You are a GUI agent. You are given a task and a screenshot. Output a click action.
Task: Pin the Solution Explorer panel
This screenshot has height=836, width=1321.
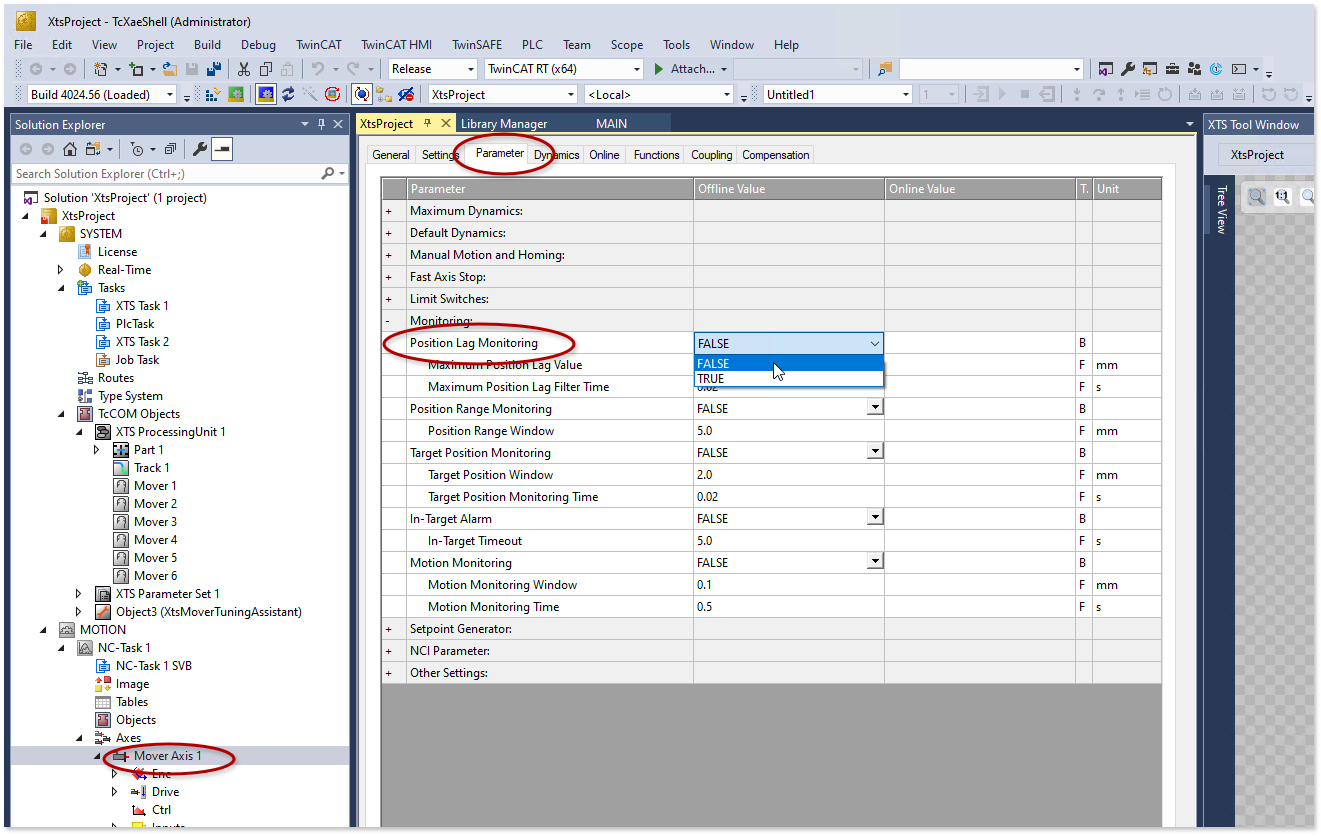point(322,124)
